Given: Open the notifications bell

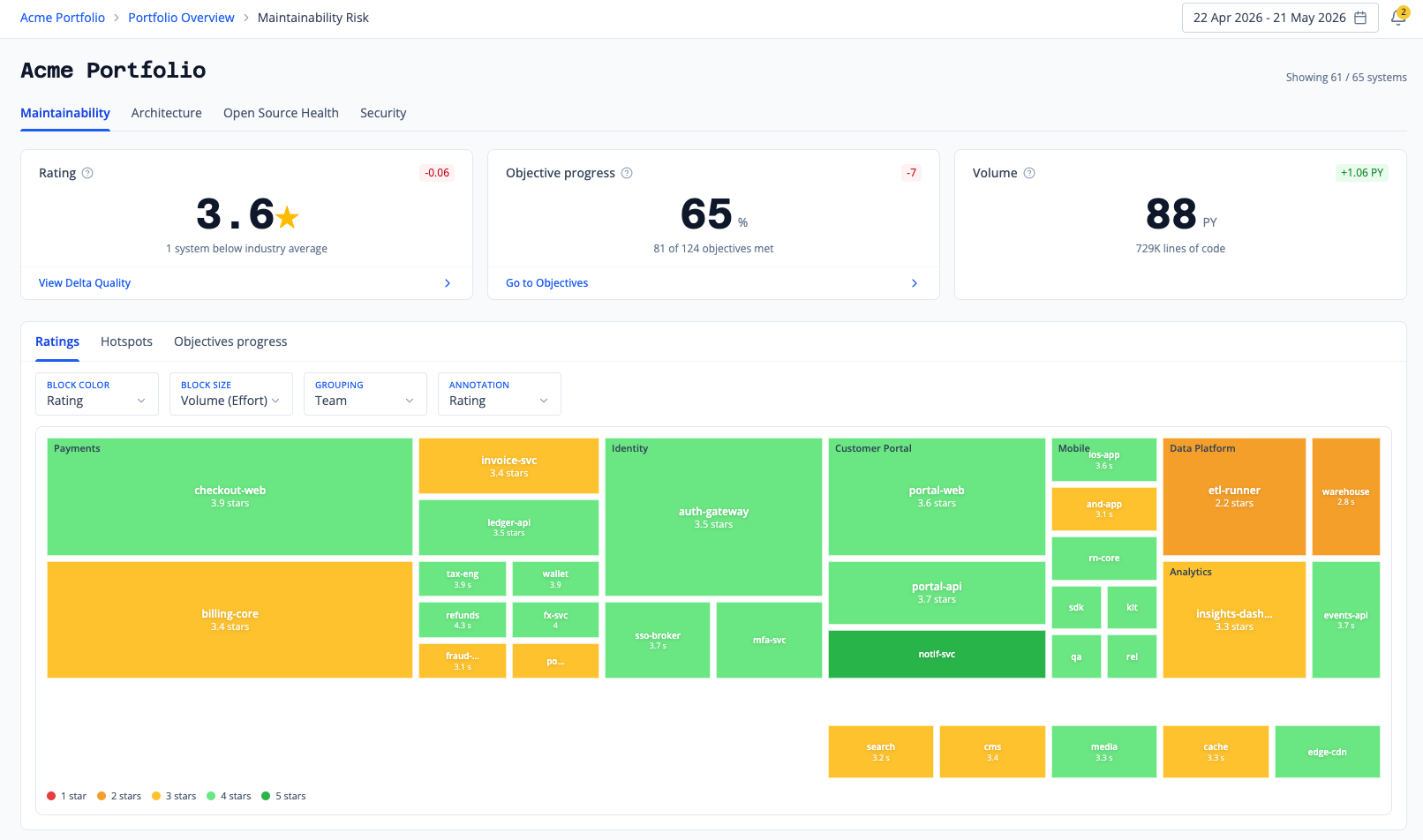Looking at the screenshot, I should 1398,18.
